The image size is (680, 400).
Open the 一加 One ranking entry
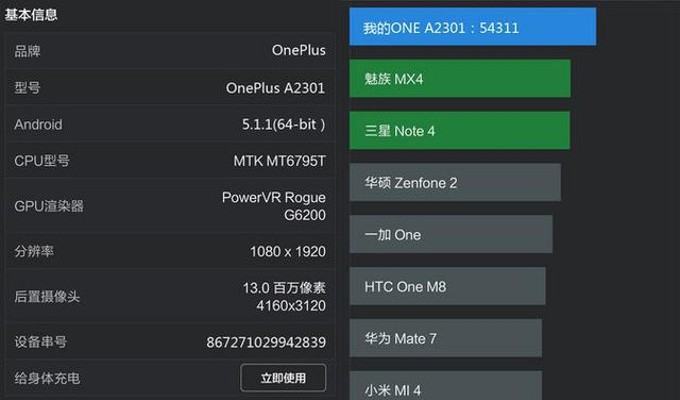(x=450, y=235)
